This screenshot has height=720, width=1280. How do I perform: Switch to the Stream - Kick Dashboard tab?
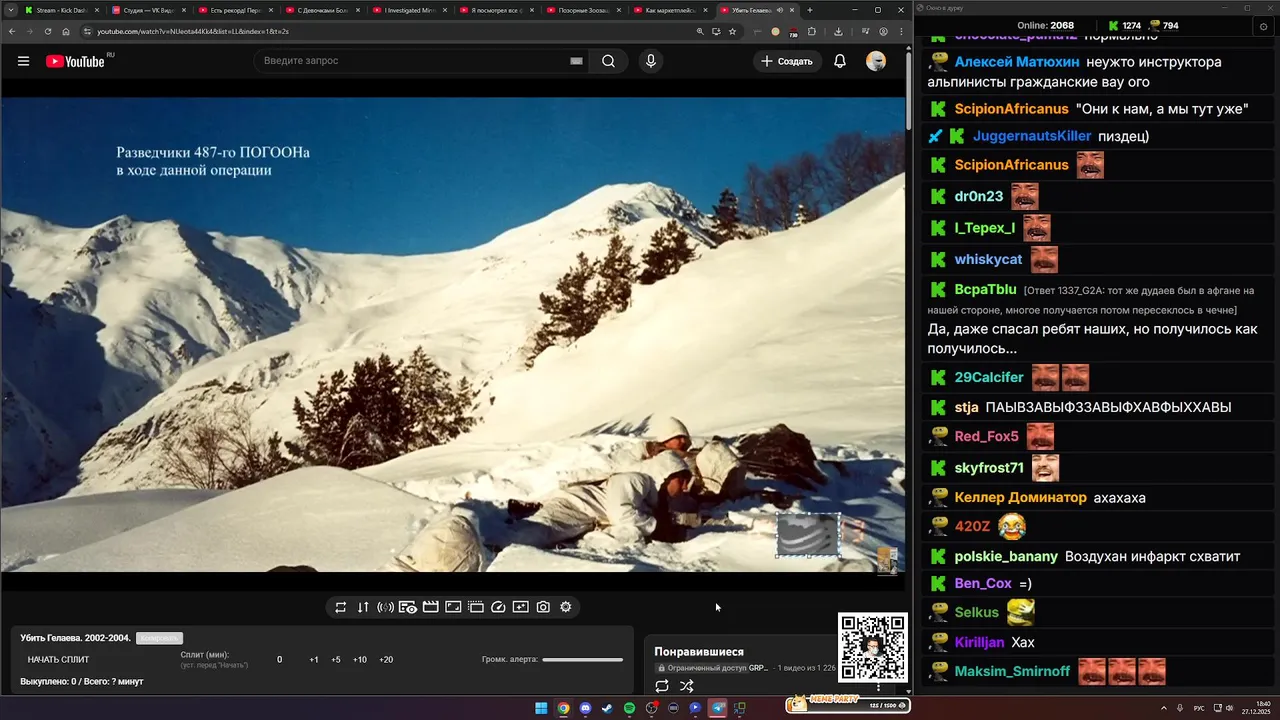point(62,10)
